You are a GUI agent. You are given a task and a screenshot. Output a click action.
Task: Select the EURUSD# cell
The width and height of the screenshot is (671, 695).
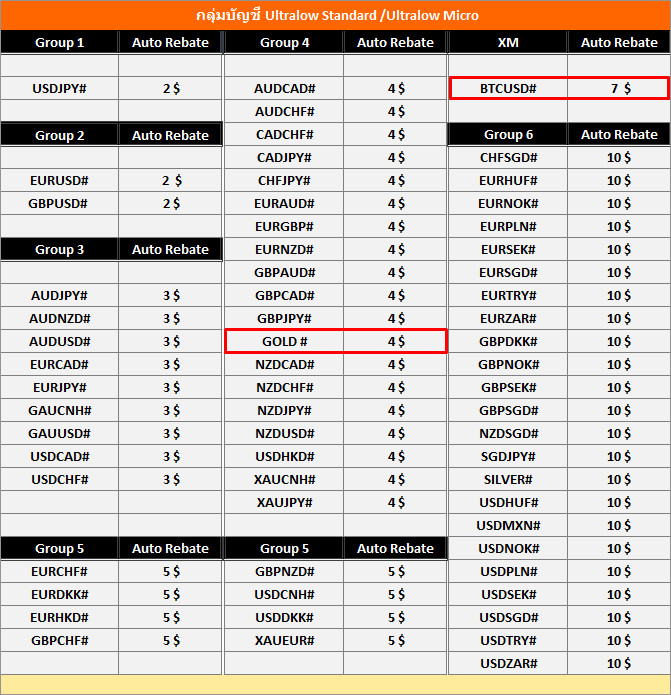point(60,180)
